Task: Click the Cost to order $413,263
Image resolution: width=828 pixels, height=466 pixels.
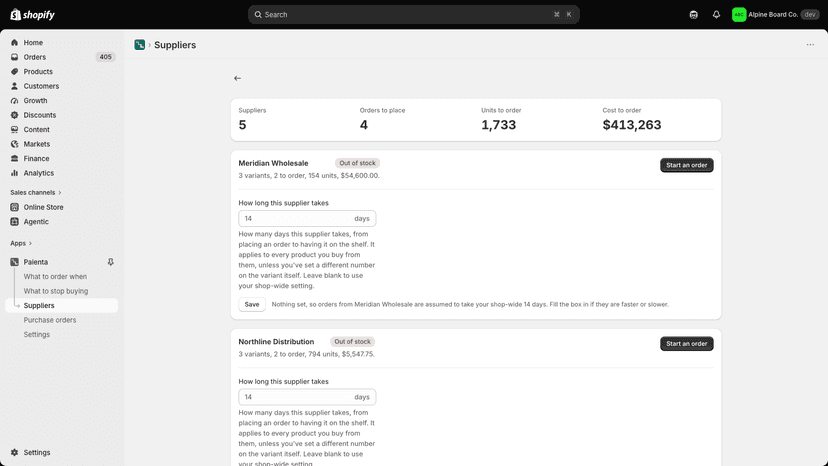Action: click(x=632, y=125)
